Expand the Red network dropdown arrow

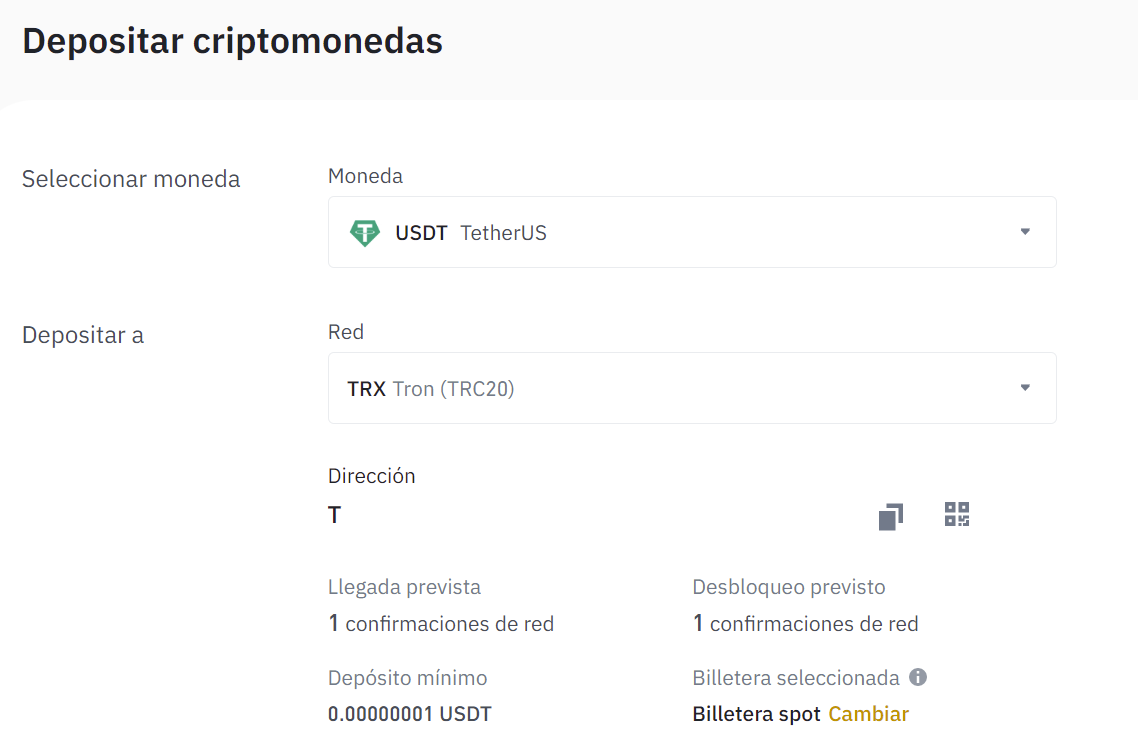click(x=1024, y=388)
